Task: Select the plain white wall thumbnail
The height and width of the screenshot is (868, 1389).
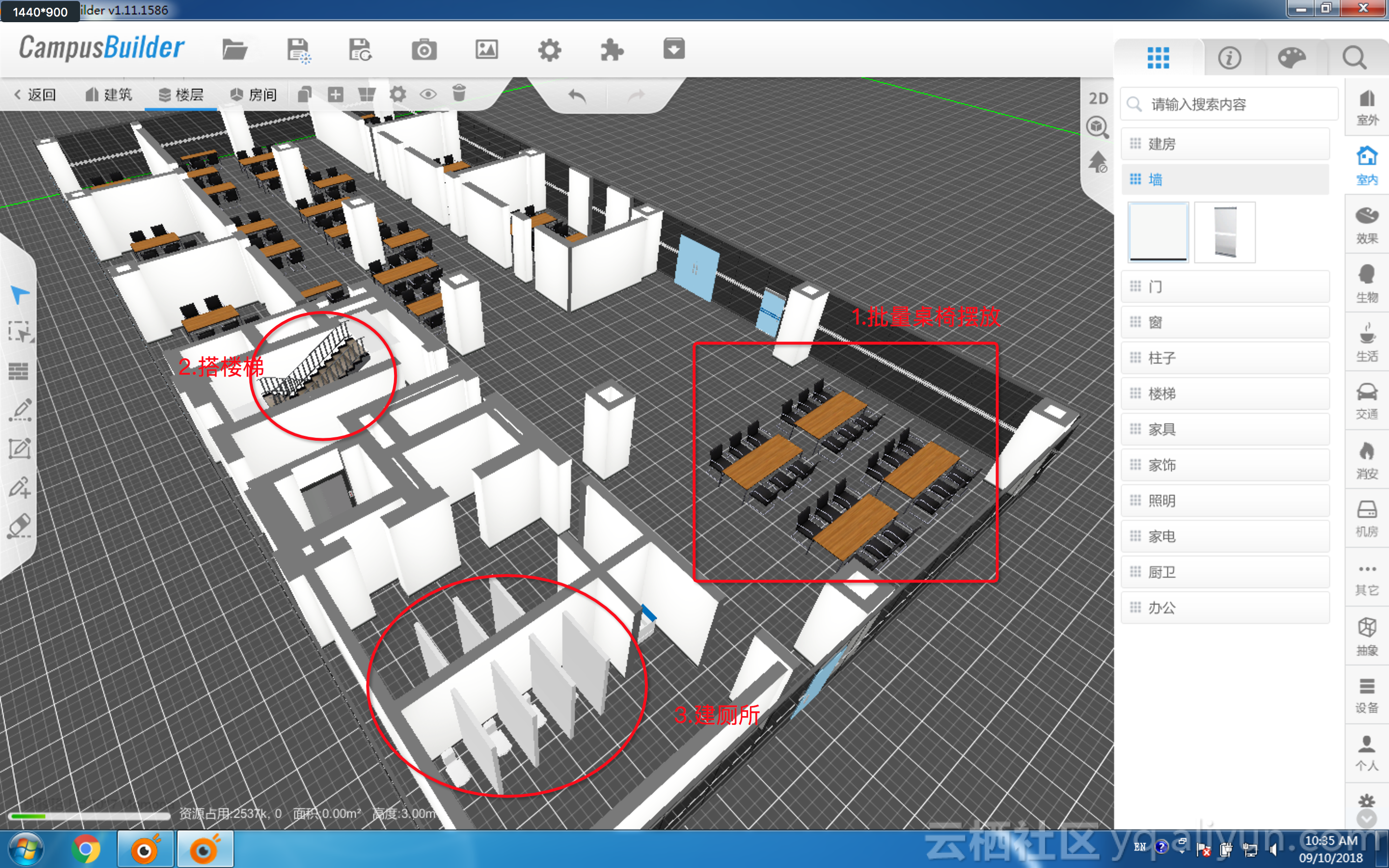Action: (x=1158, y=232)
